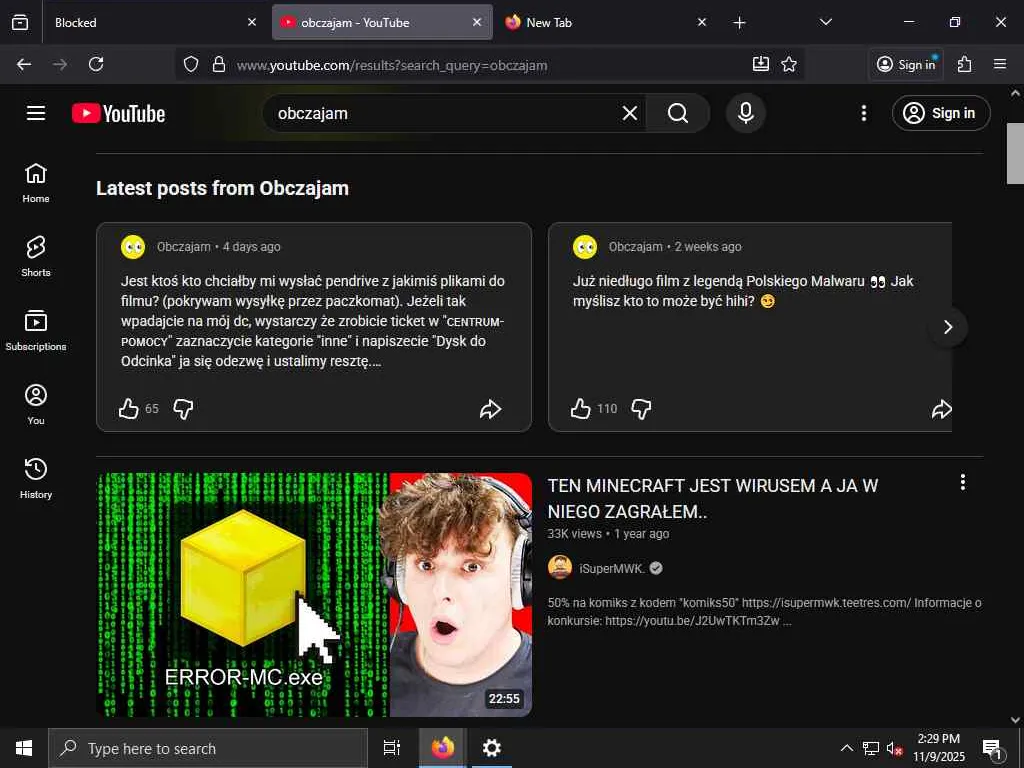This screenshot has height=768, width=1024.
Task: Click the site security padlock icon
Action: 219,64
